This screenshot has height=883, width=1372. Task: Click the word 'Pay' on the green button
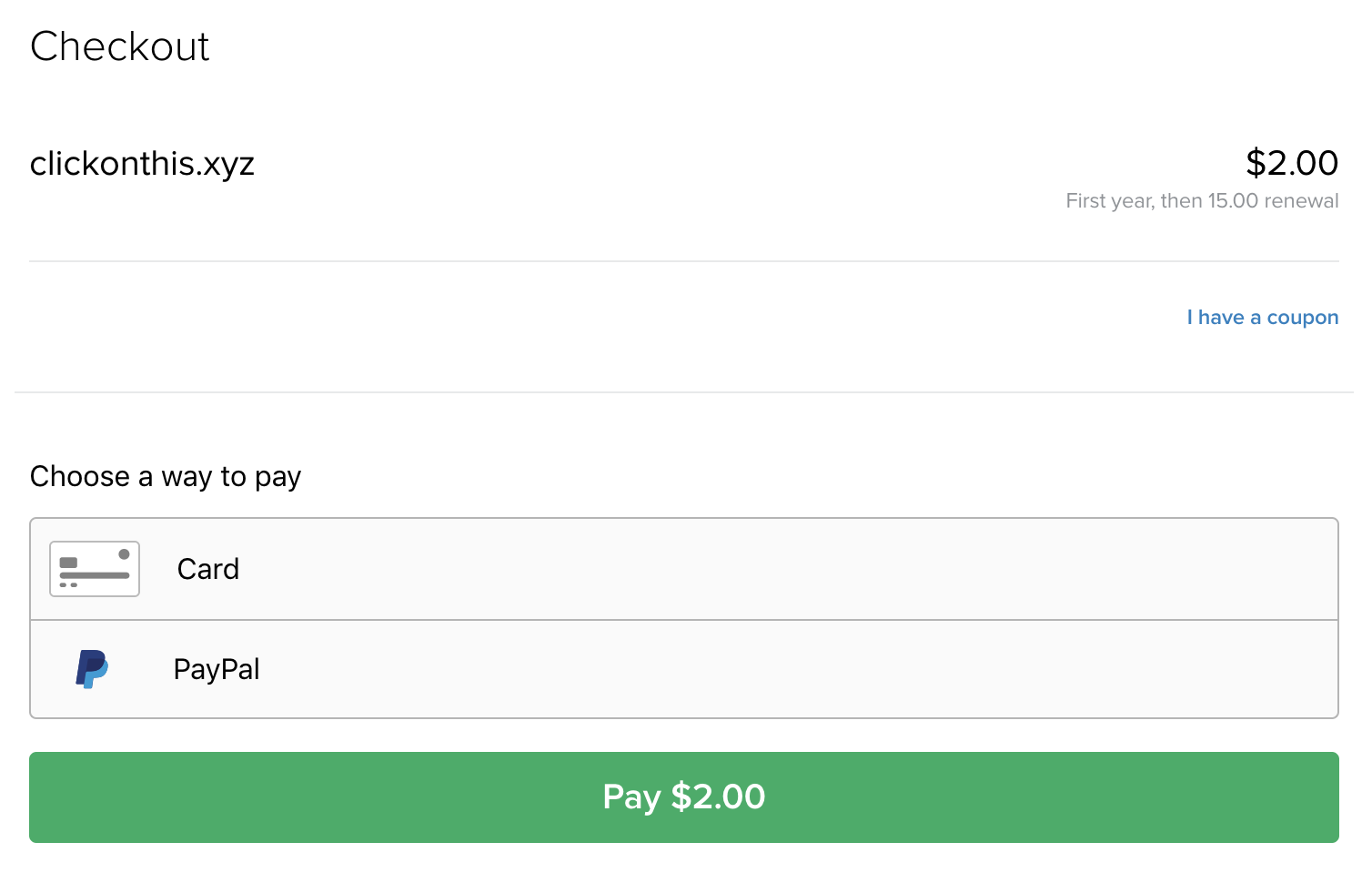pos(631,797)
